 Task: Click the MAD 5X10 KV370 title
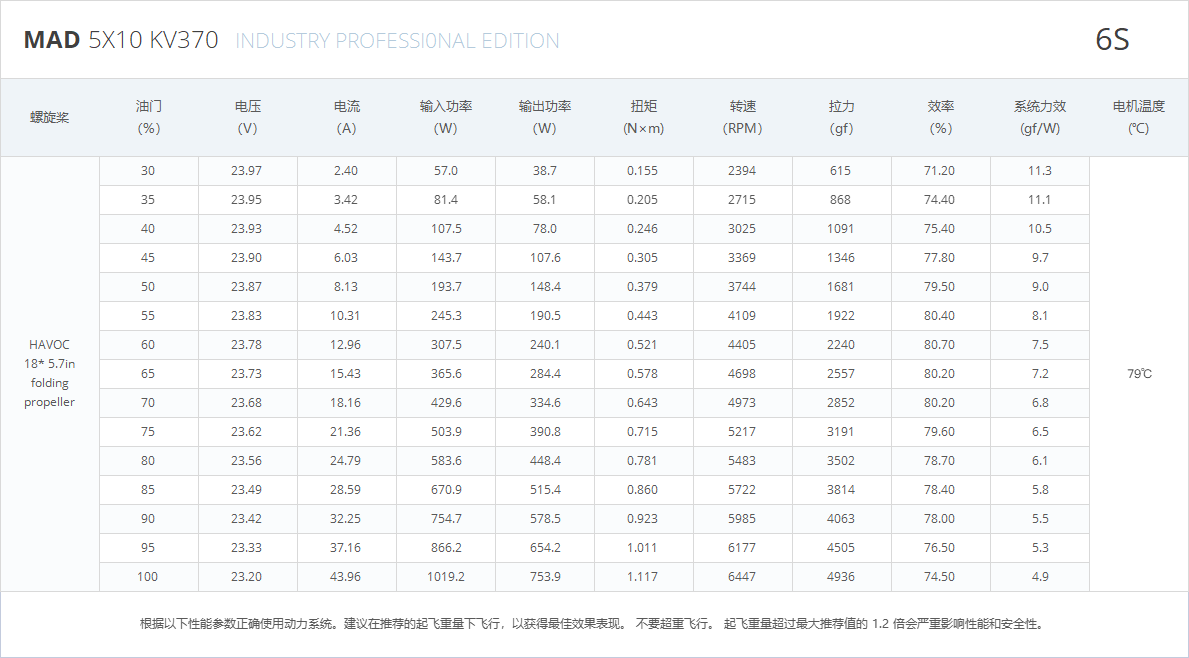click(x=121, y=39)
